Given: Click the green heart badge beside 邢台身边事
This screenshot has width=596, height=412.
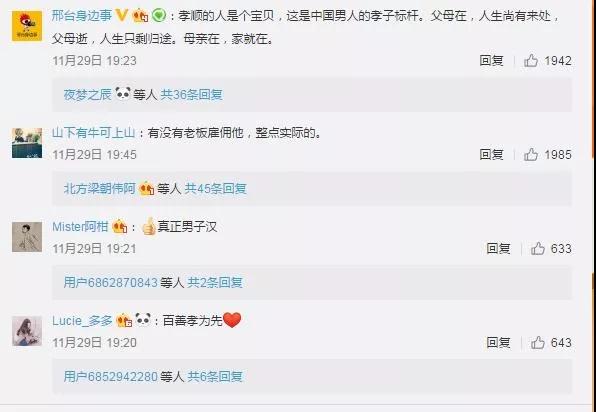Looking at the screenshot, I should [x=159, y=16].
